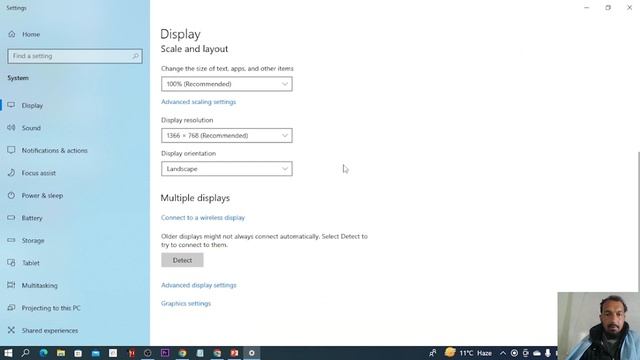Open PowerPoint from taskbar
Screen dimensions: 640x360
(x=234, y=353)
